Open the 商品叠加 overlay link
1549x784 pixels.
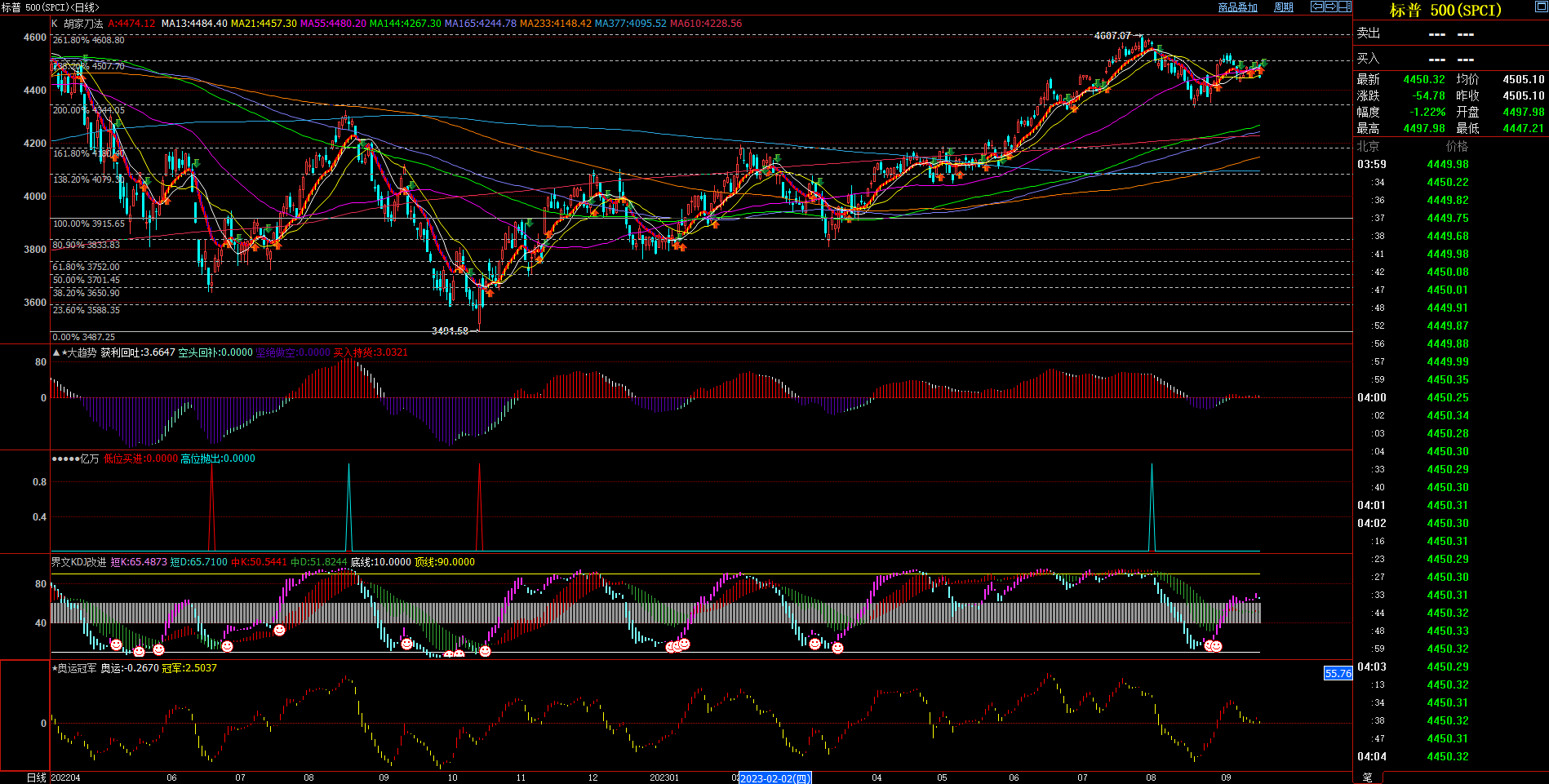pos(1237,7)
